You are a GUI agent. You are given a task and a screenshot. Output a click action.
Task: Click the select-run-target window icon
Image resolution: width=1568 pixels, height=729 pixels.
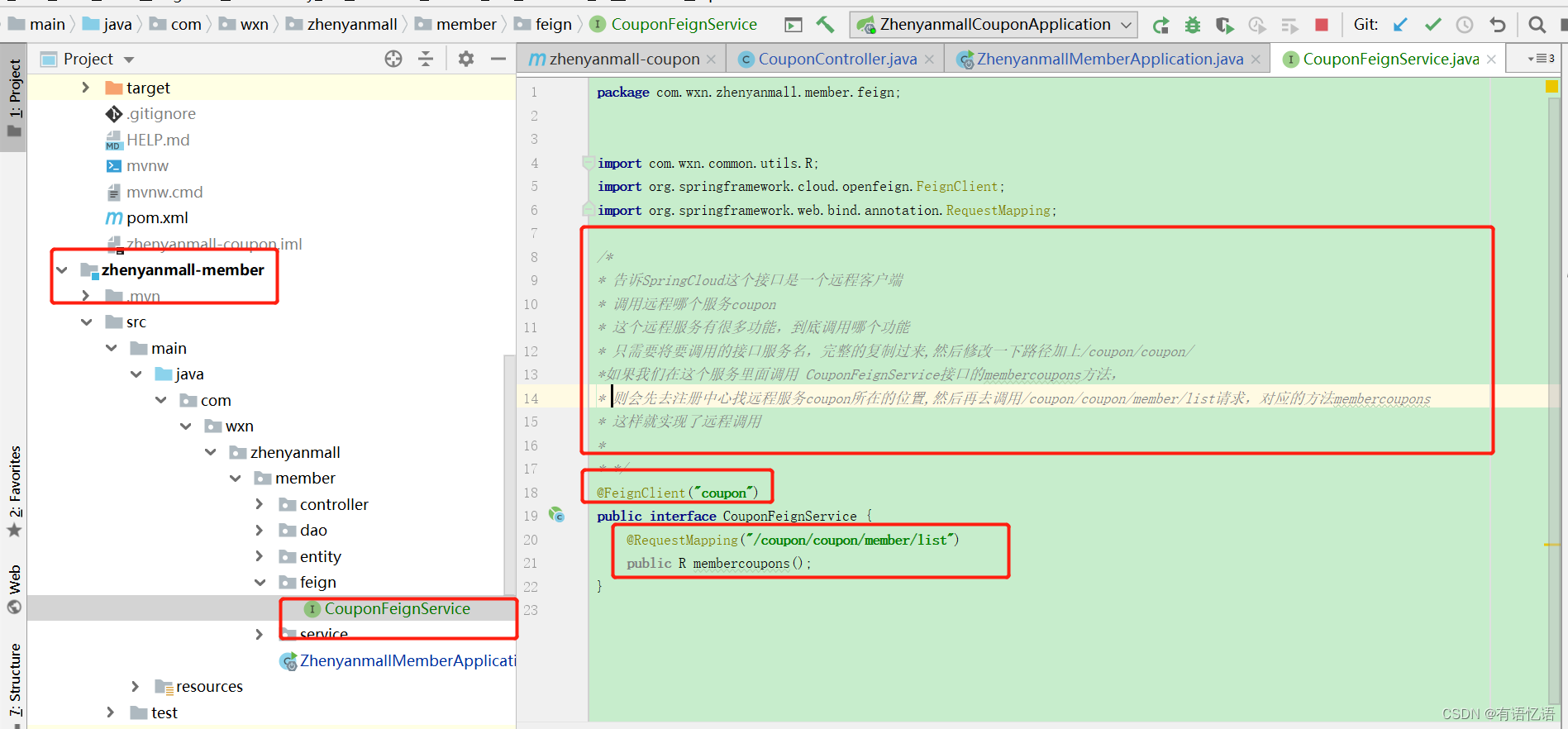tap(794, 25)
